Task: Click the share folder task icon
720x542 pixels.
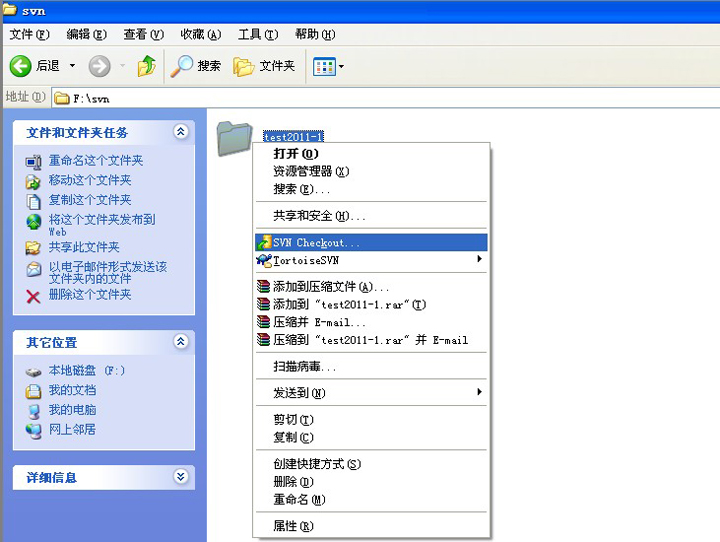Action: tap(33, 248)
